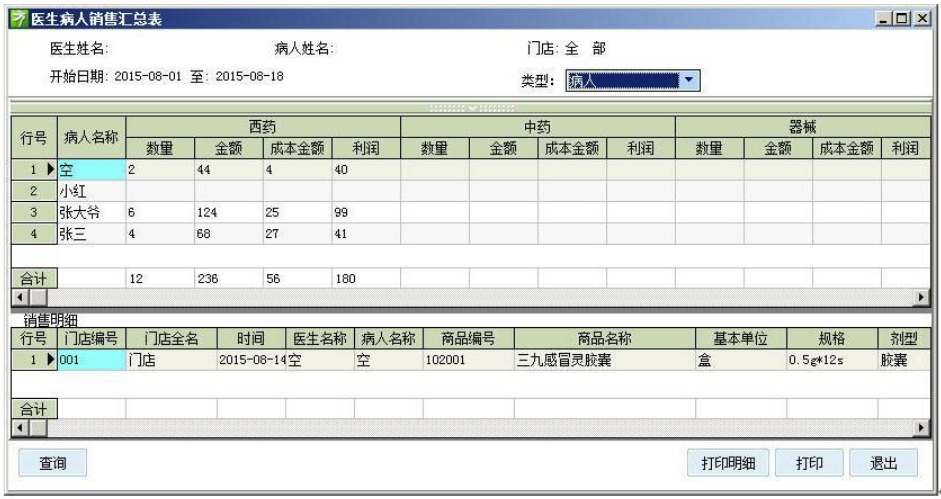This screenshot has width=941, height=499.
Task: Click the 基本单位 column header
Action: tap(741, 339)
